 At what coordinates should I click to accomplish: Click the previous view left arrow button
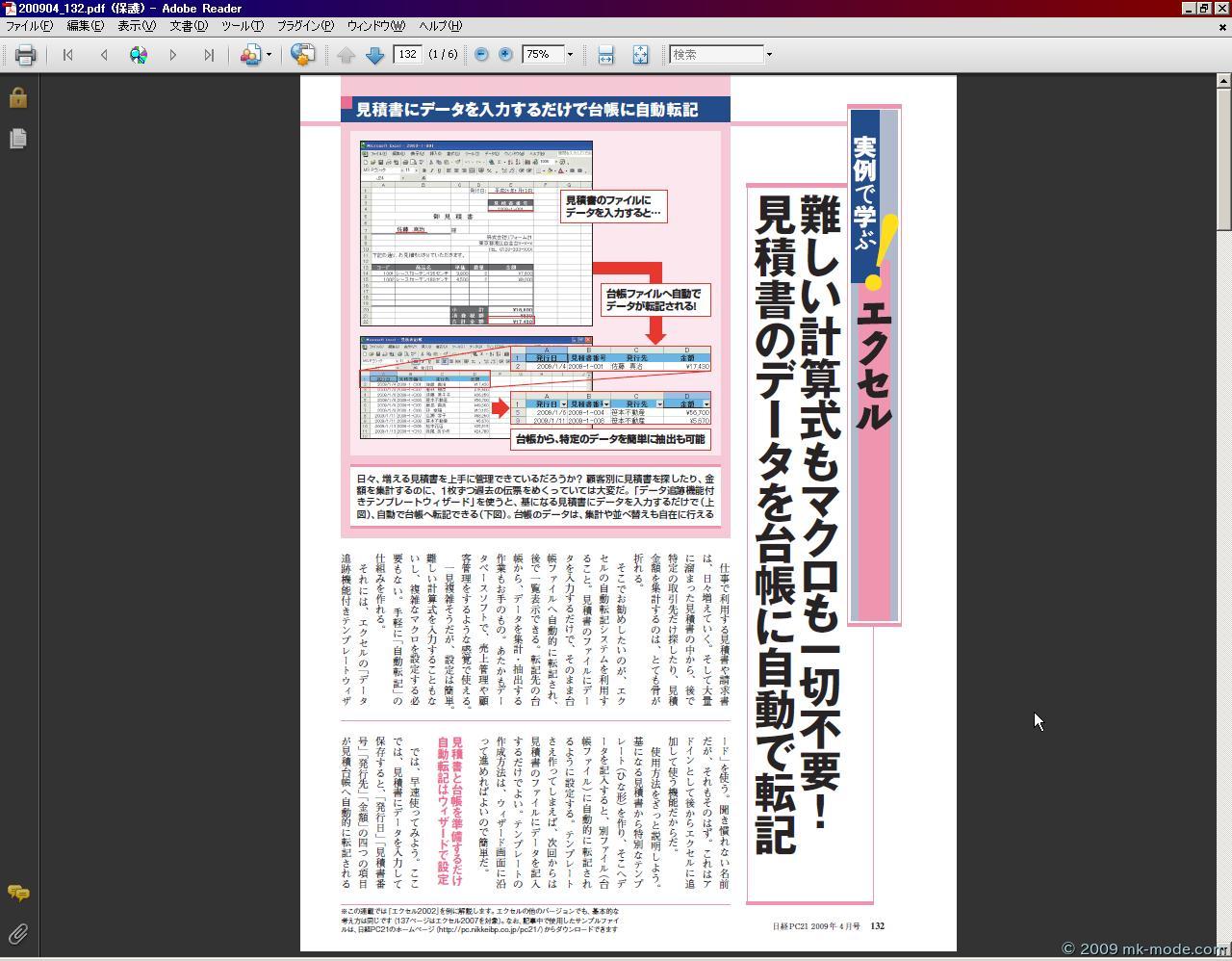104,55
